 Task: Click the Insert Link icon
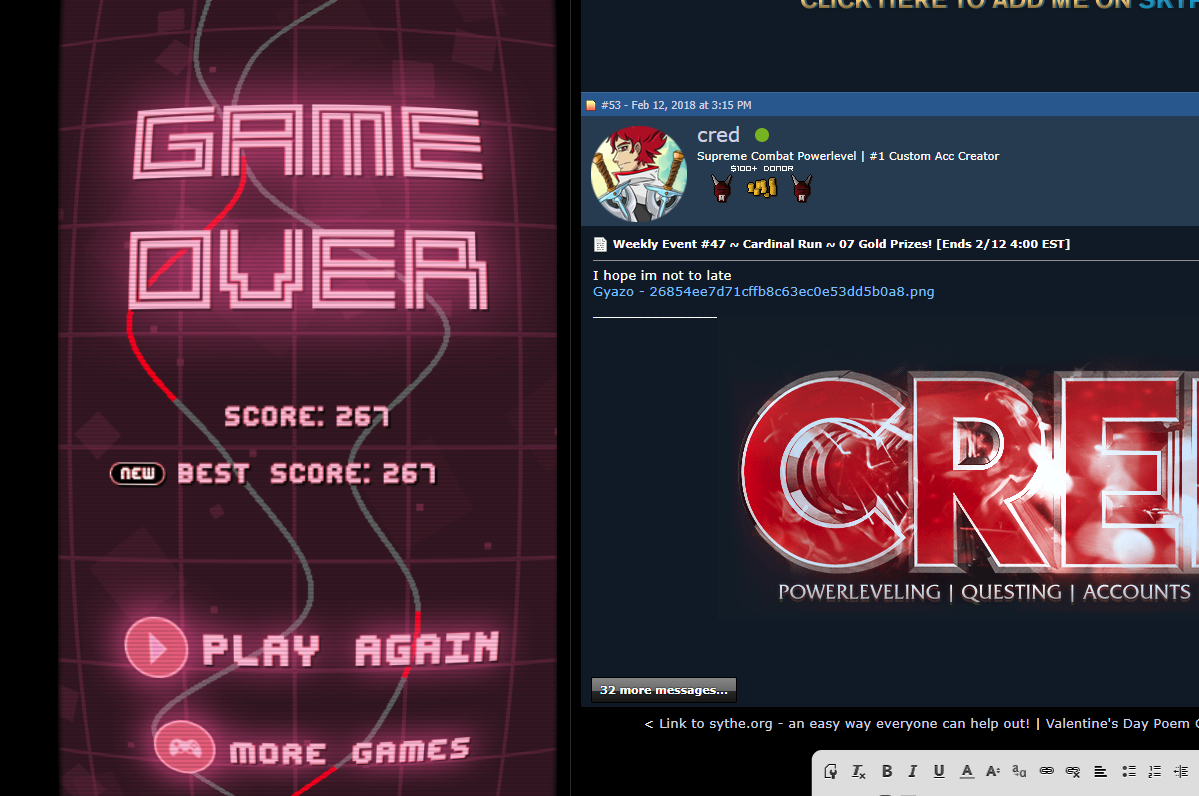[x=1046, y=772]
